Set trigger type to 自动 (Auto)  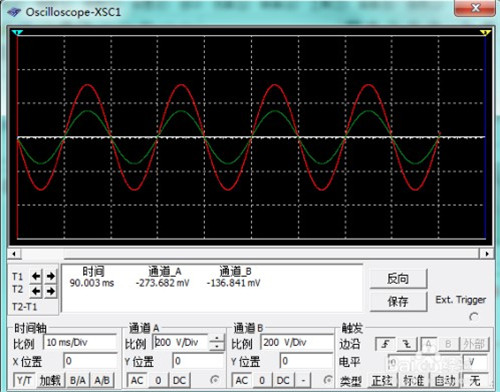(x=445, y=380)
